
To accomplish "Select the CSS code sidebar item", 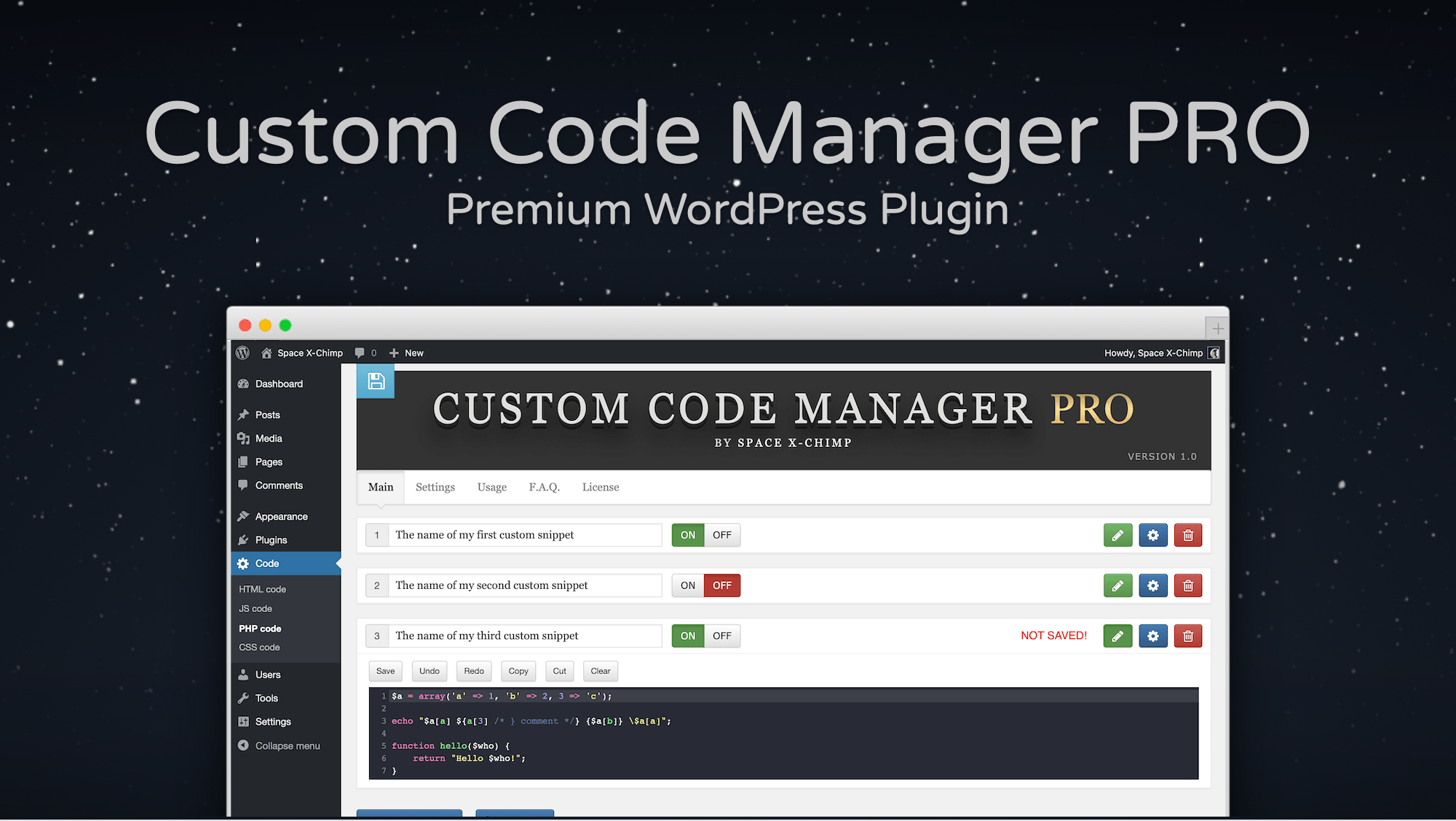I will (258, 647).
